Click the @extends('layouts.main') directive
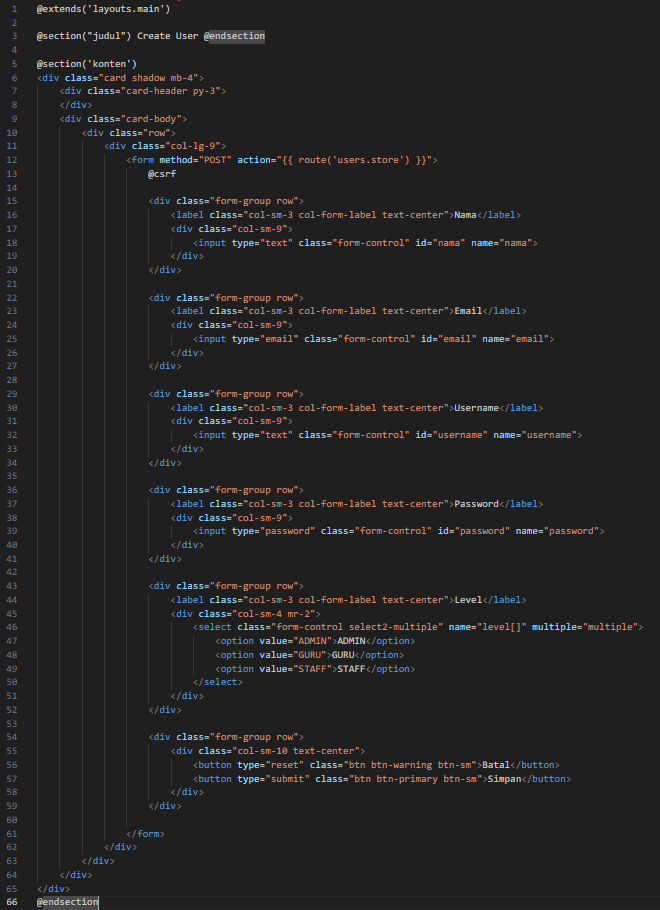 [103, 9]
